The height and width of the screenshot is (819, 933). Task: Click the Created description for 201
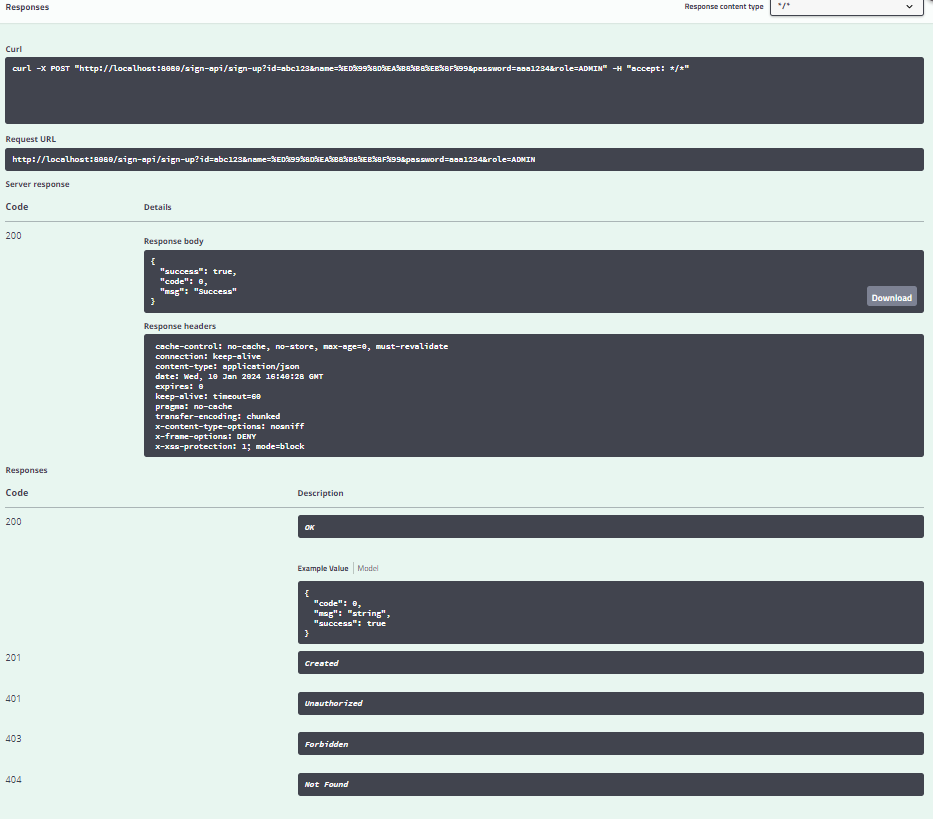[x=610, y=662]
